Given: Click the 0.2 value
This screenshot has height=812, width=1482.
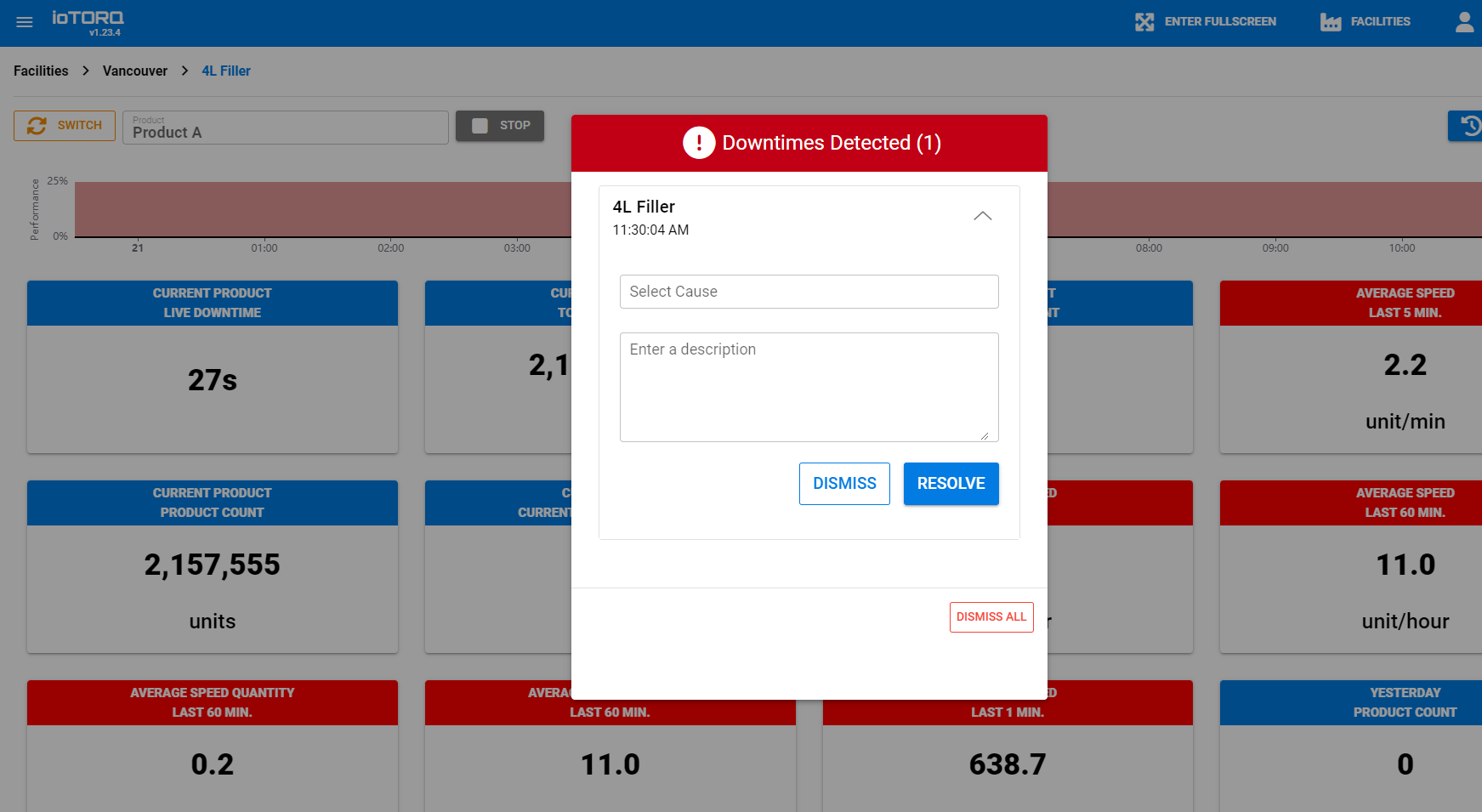Looking at the screenshot, I should pos(213,764).
